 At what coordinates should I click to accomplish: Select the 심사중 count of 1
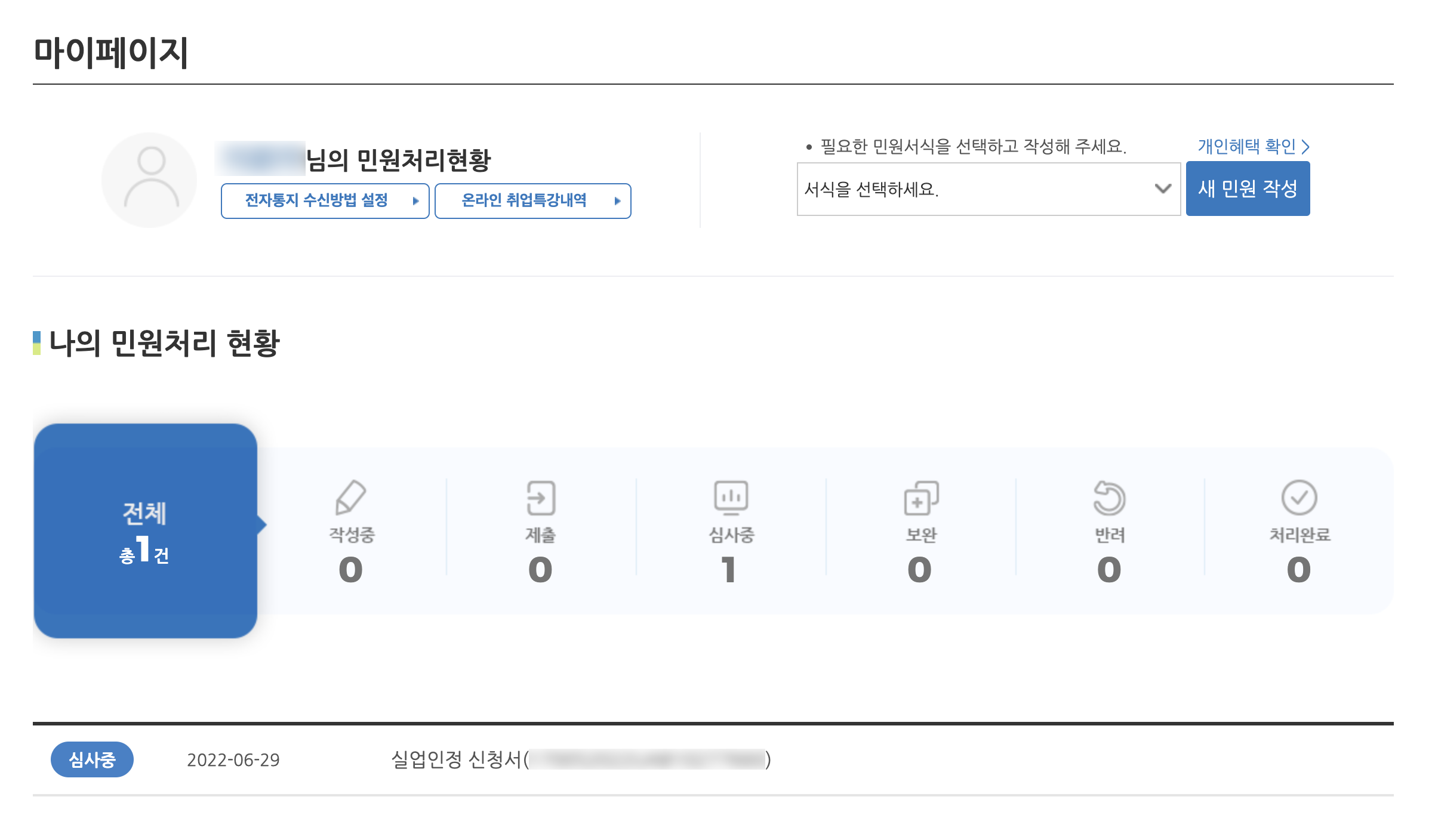click(x=729, y=569)
